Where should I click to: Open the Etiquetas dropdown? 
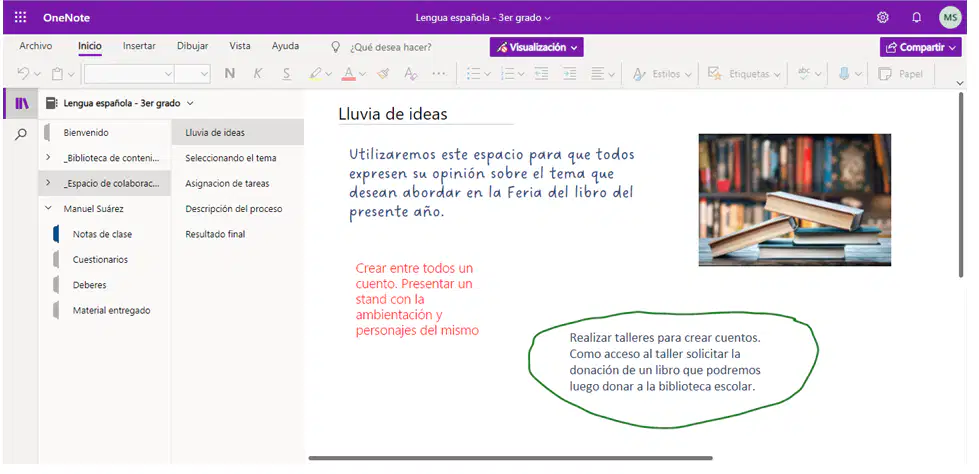[745, 74]
